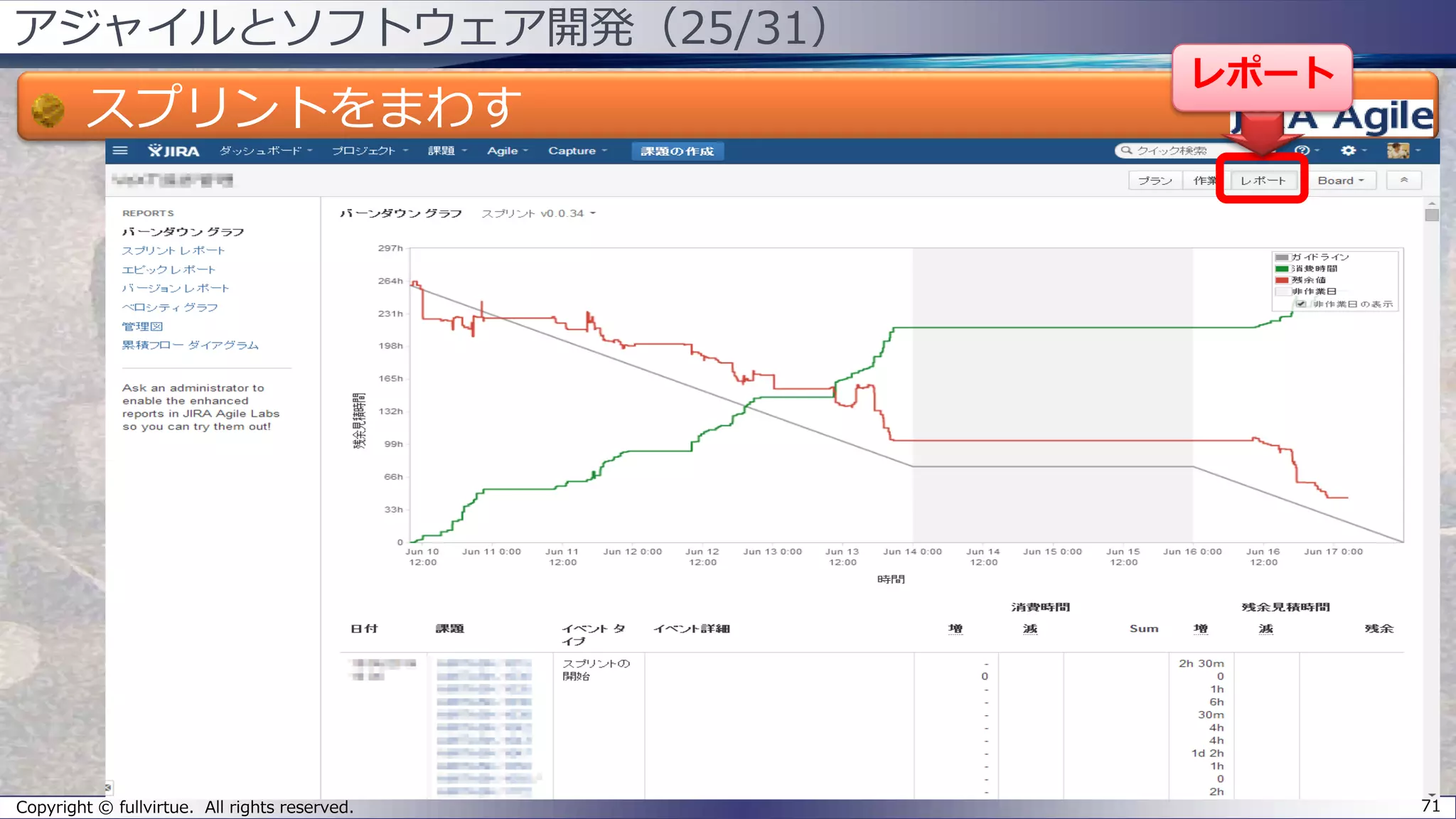Click the gray ガイドライン legend swatch

[x=1282, y=257]
